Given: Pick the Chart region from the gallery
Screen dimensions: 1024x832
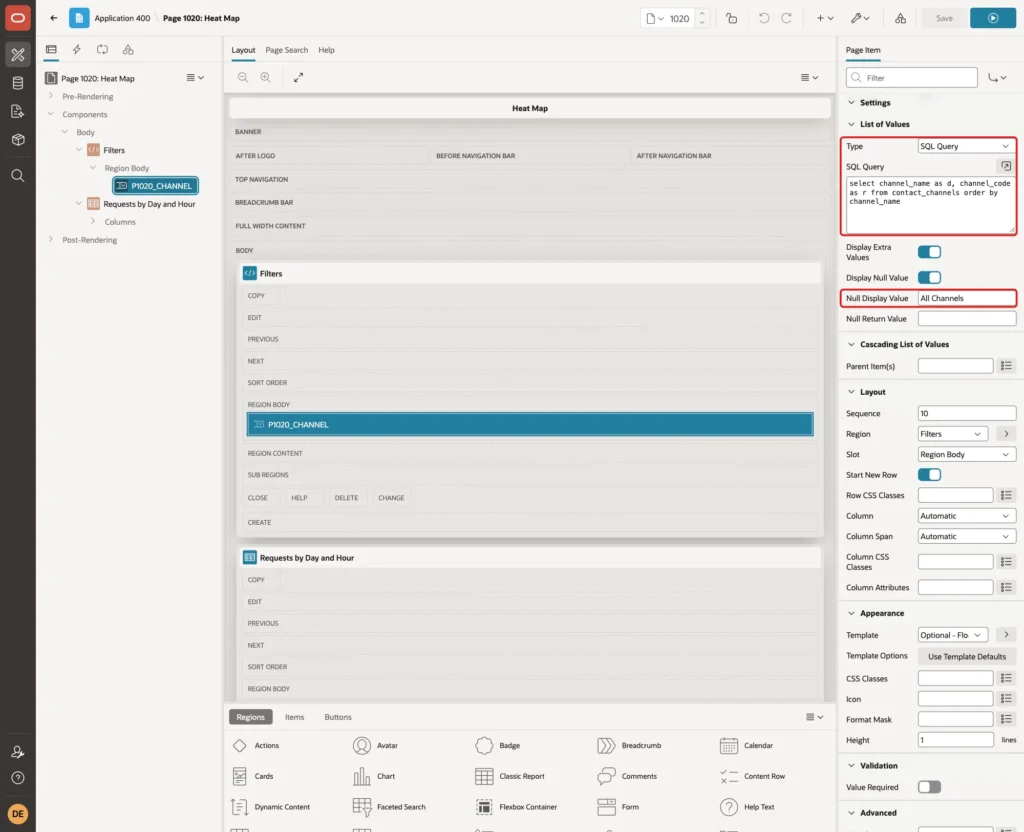Looking at the screenshot, I should pyautogui.click(x=374, y=776).
